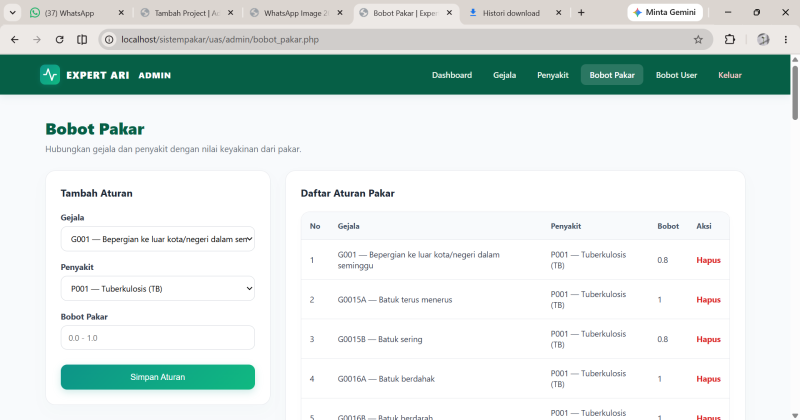Open the browser profile avatar
The width and height of the screenshot is (800, 420).
point(763,39)
